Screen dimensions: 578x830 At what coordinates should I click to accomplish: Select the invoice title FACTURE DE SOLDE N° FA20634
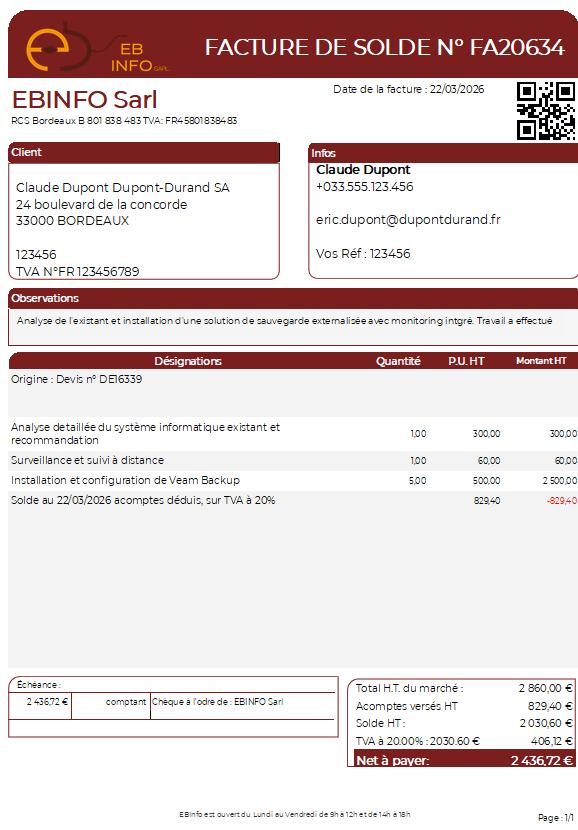(x=385, y=48)
